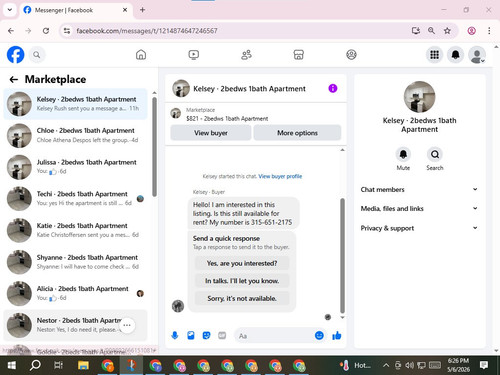
Task: Open Windows taskbar search
Action: (35, 365)
